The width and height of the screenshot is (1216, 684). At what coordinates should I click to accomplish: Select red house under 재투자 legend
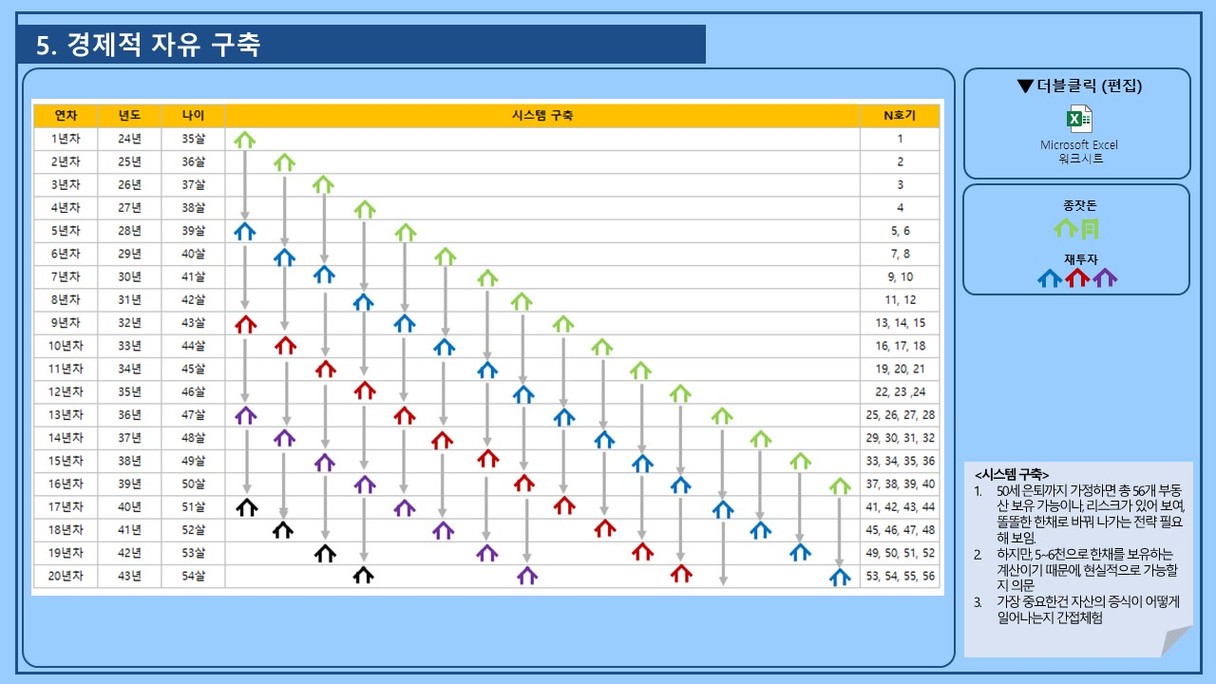pos(1077,278)
